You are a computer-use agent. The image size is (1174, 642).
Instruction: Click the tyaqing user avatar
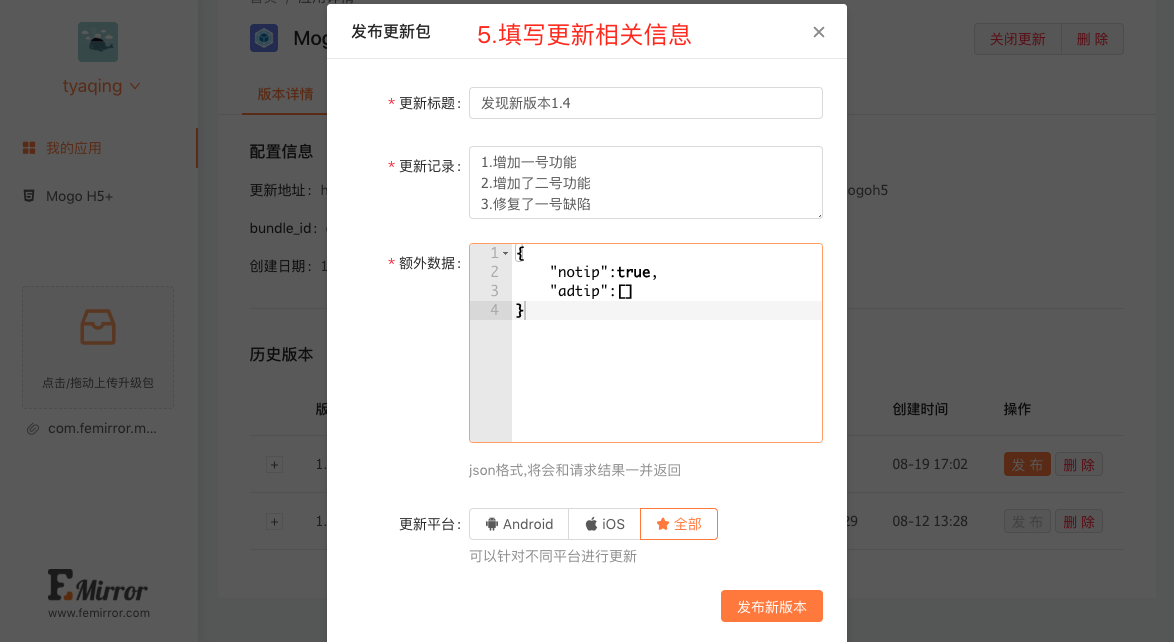pos(98,42)
